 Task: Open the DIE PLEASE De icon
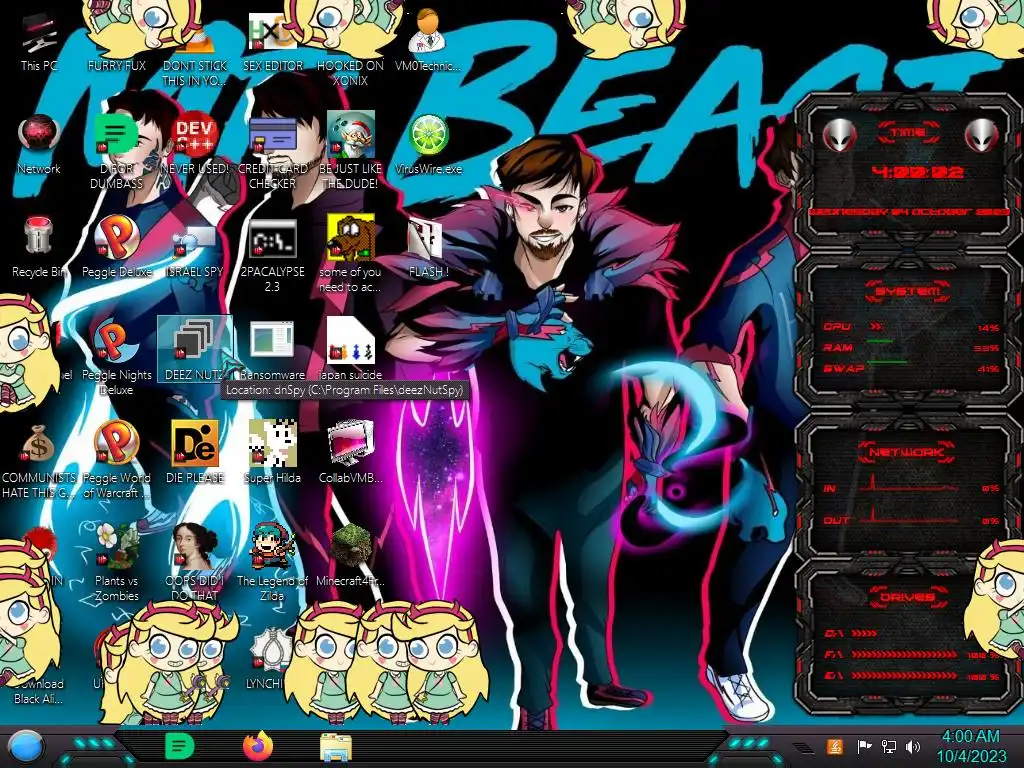(195, 452)
